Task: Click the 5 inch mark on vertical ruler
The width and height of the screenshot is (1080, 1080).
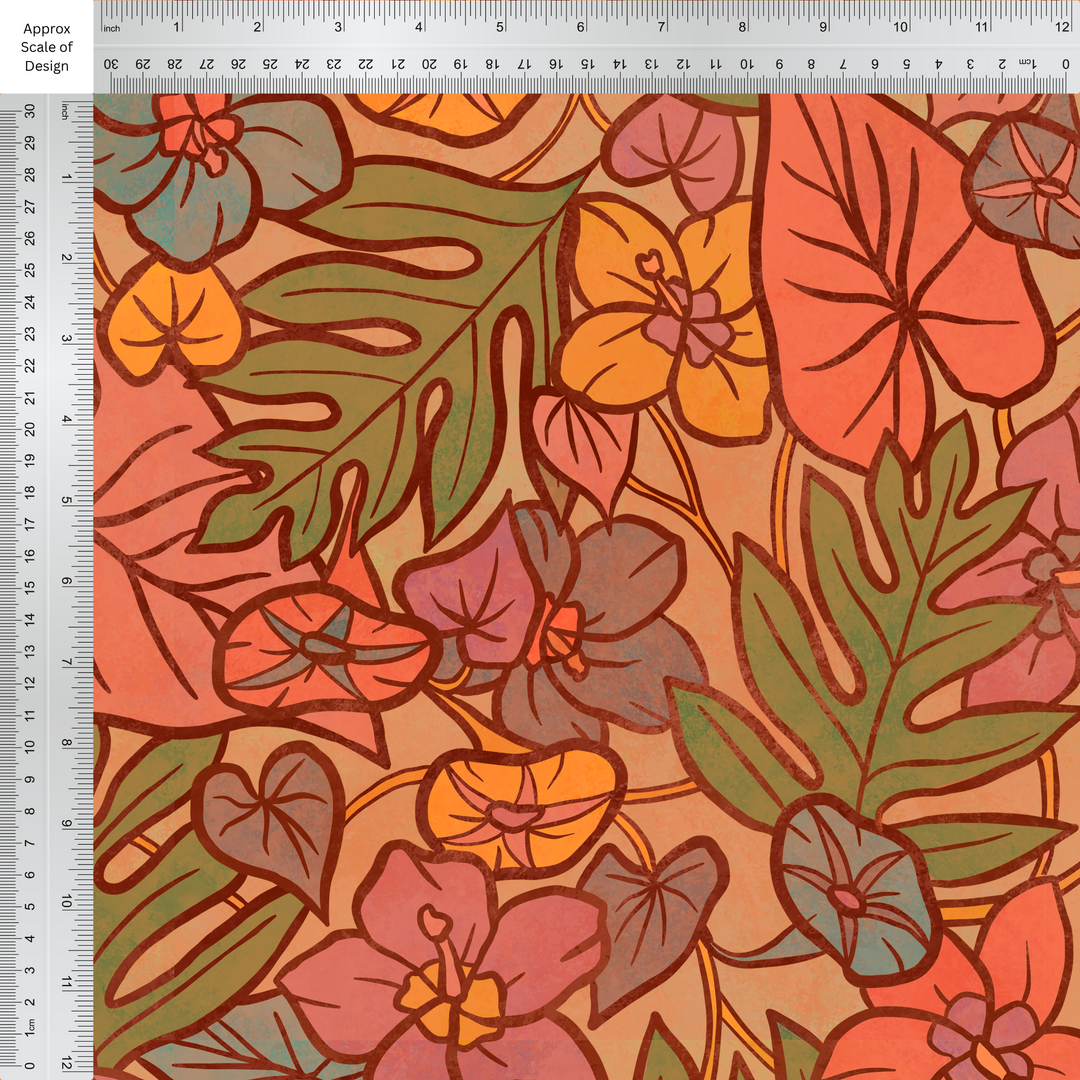Action: click(66, 500)
